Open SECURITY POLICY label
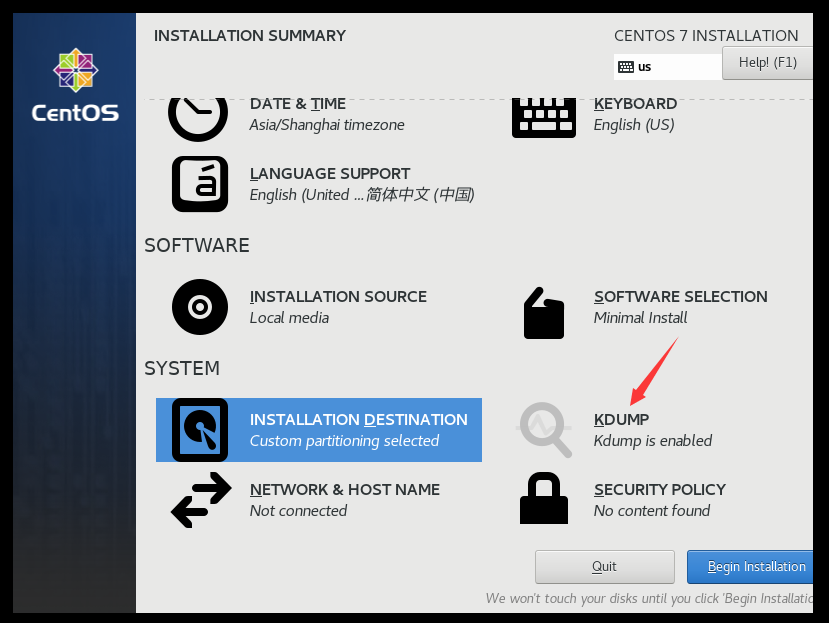This screenshot has width=829, height=623. (x=660, y=490)
